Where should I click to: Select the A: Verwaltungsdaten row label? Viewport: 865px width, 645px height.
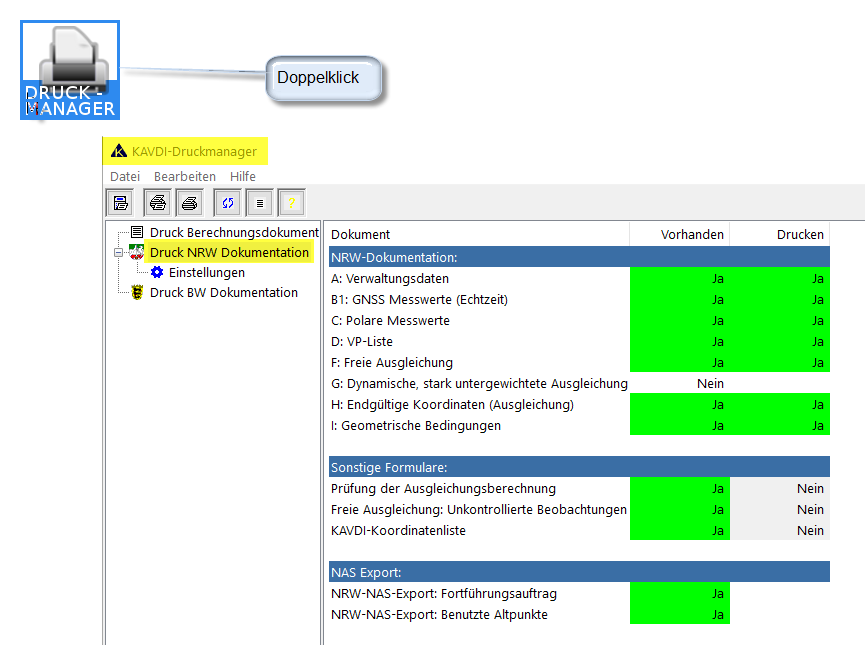pyautogui.click(x=389, y=279)
